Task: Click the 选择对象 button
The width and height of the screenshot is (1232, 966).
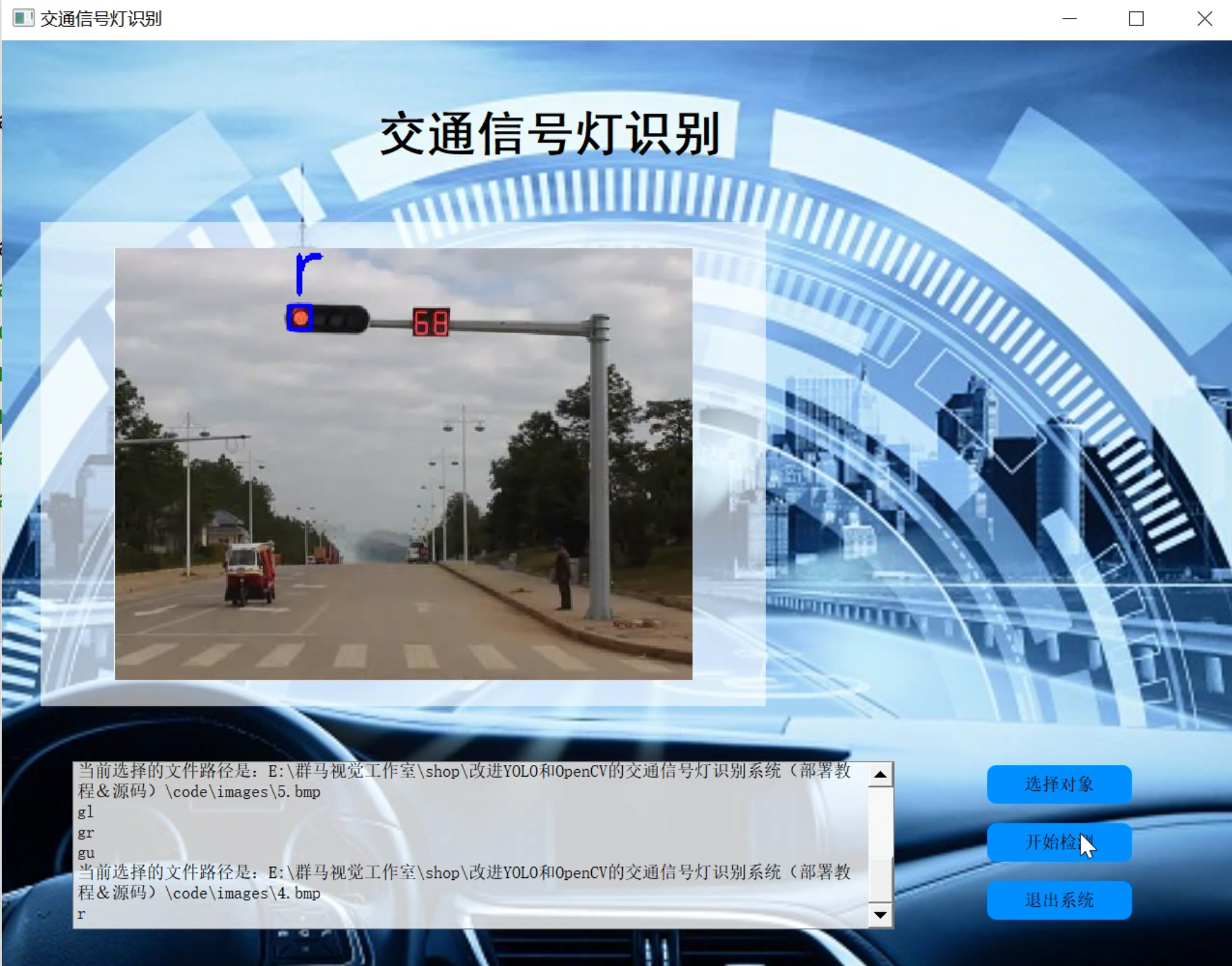Action: pyautogui.click(x=1059, y=784)
